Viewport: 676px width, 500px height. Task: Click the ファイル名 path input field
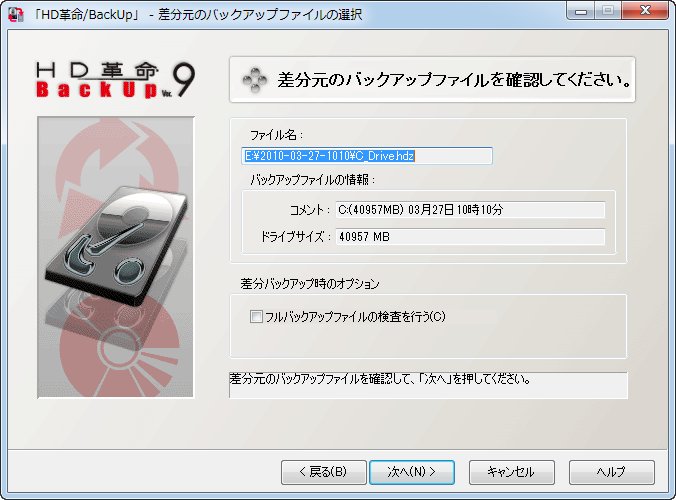(x=367, y=156)
